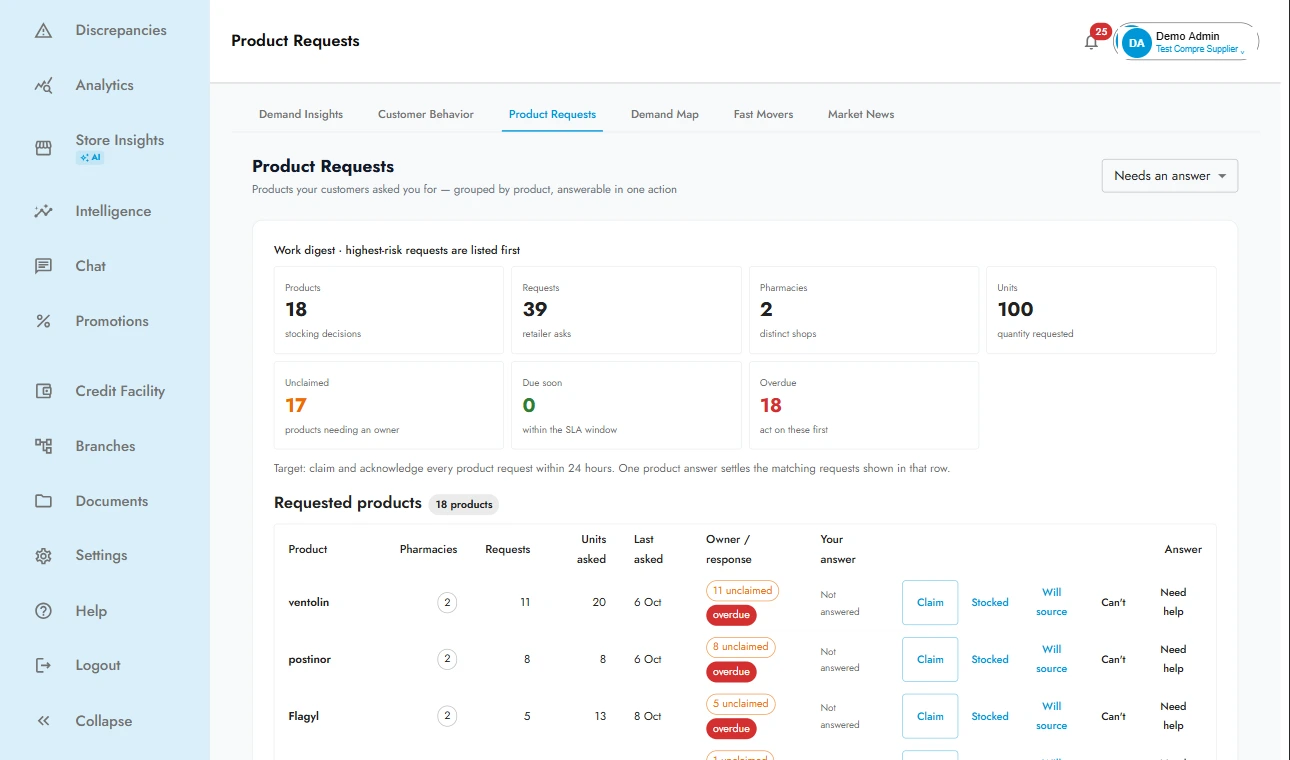The image size is (1290, 760).
Task: Open the Due soon 0 card
Action: click(626, 405)
